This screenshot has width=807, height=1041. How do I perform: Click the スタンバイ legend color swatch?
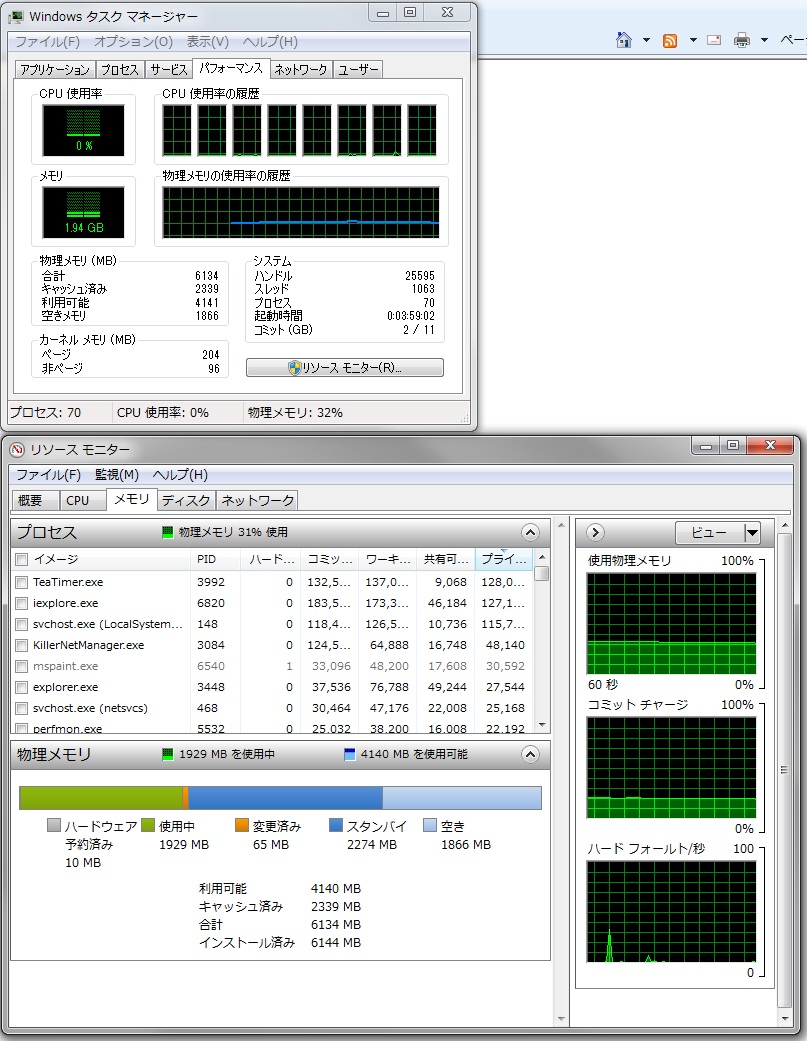pyautogui.click(x=336, y=825)
